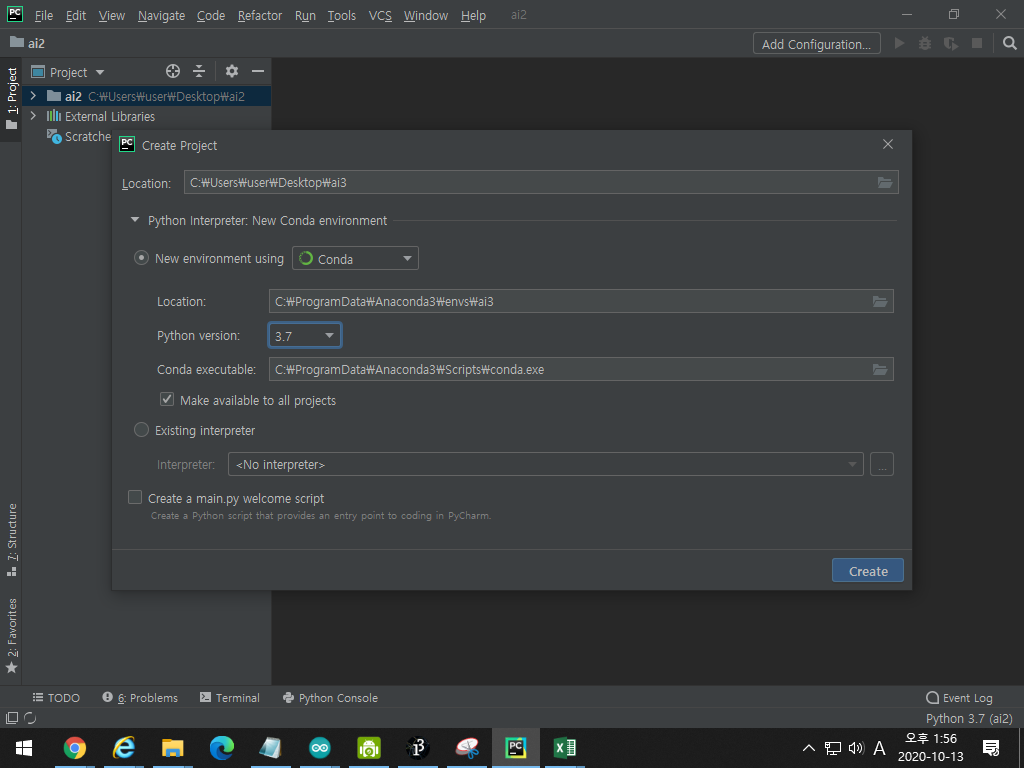Click the volume icon in system tray
The height and width of the screenshot is (768, 1024).
click(856, 748)
